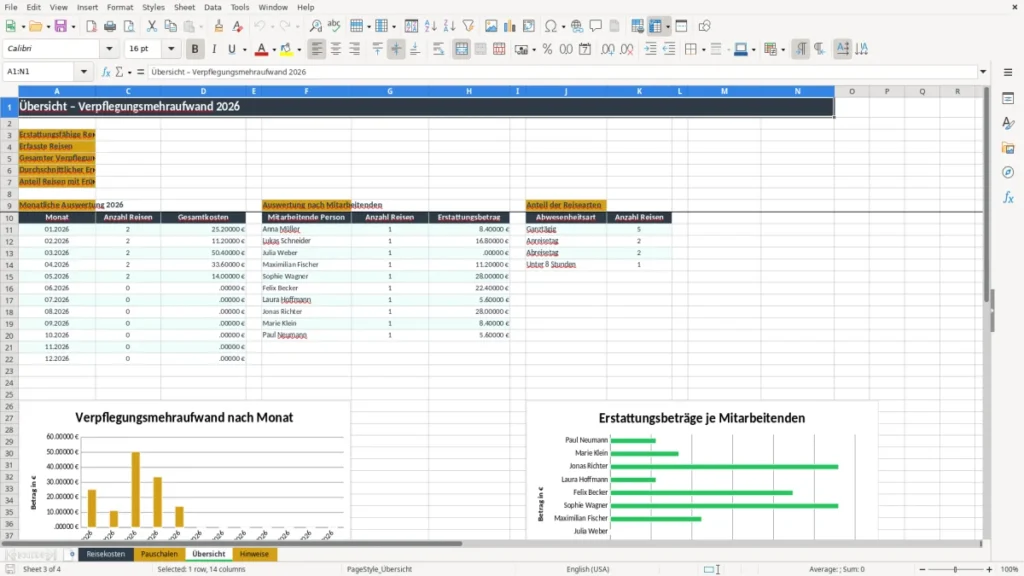Select column O by its header
This screenshot has height=576, width=1024.
[x=852, y=91]
